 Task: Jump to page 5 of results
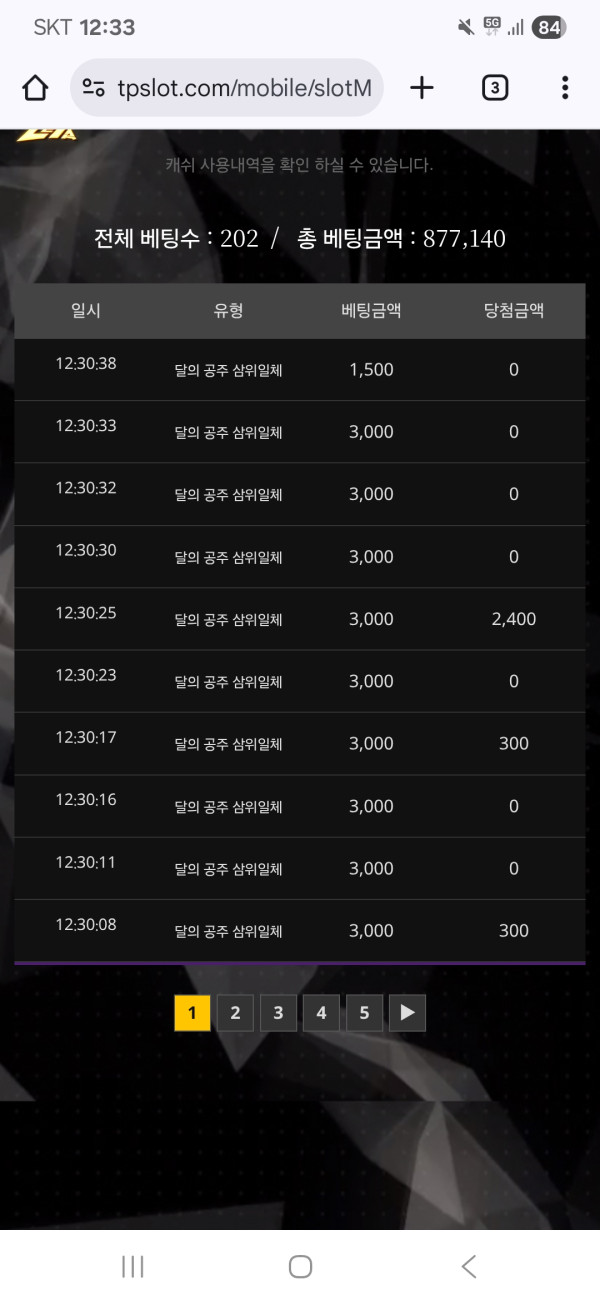364,1013
